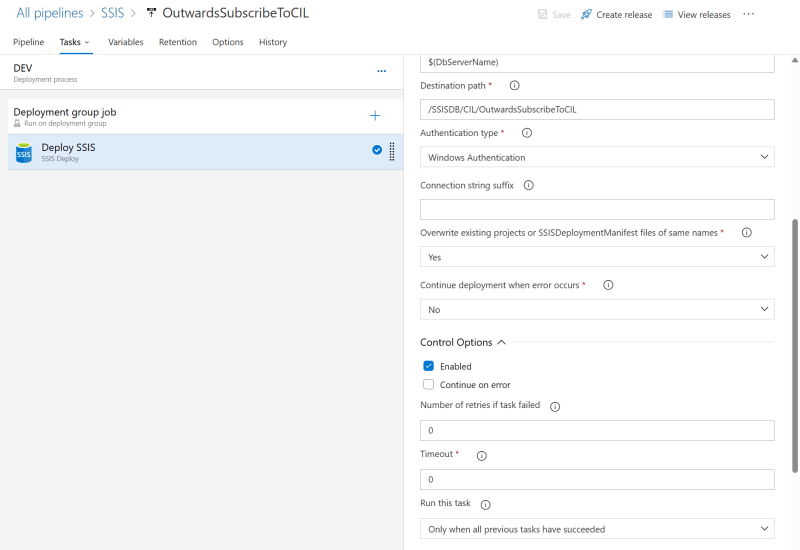
Task: Click Create release
Action: [616, 14]
